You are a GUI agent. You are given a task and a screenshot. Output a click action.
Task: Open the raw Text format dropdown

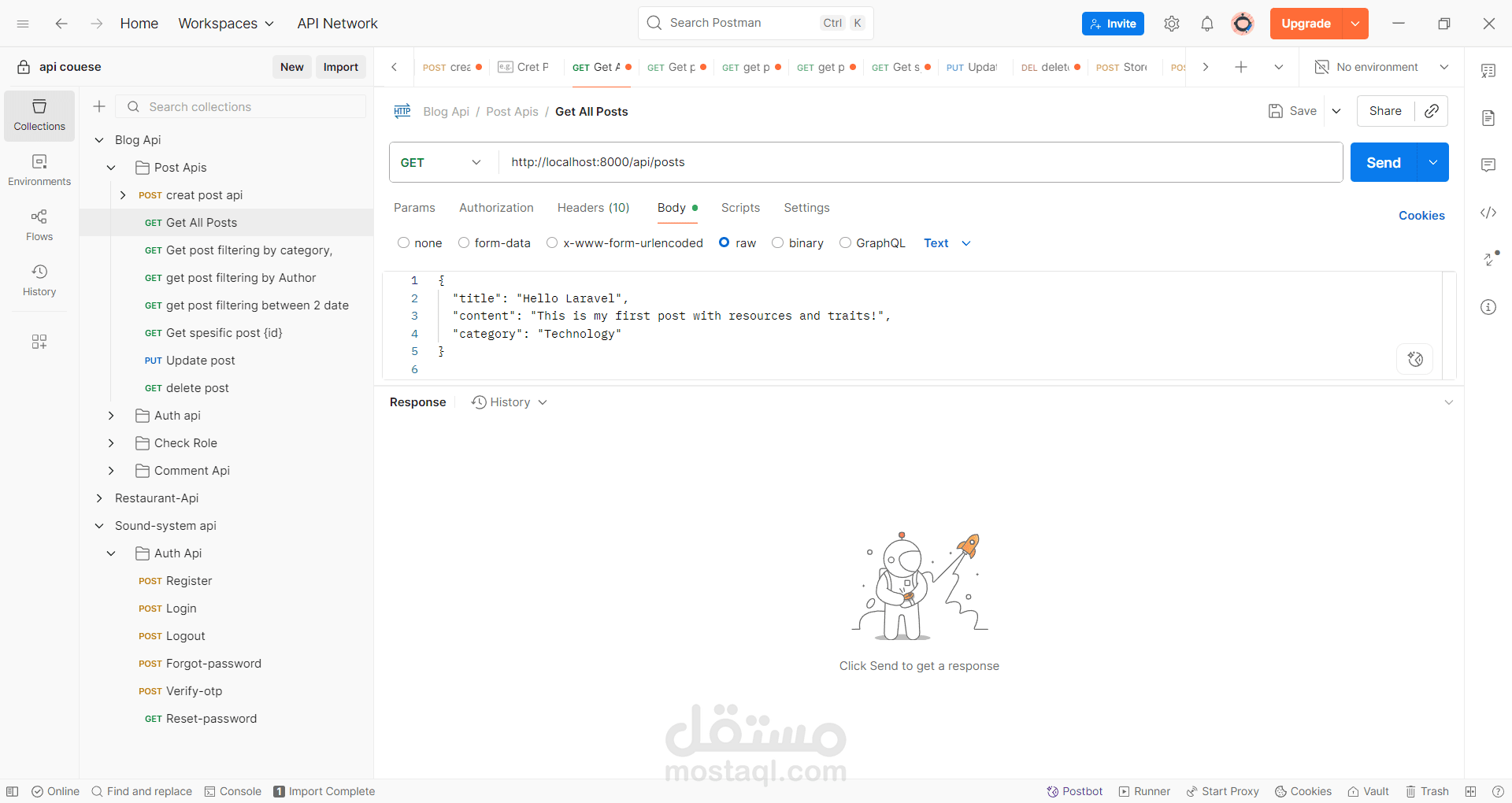click(947, 242)
